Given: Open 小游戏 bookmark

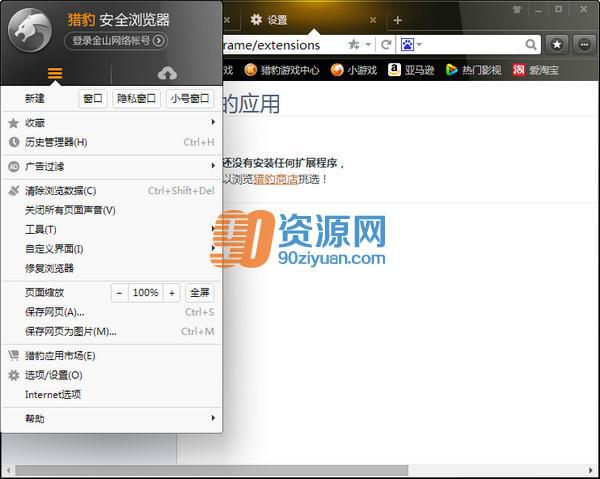Looking at the screenshot, I should click(x=354, y=70).
